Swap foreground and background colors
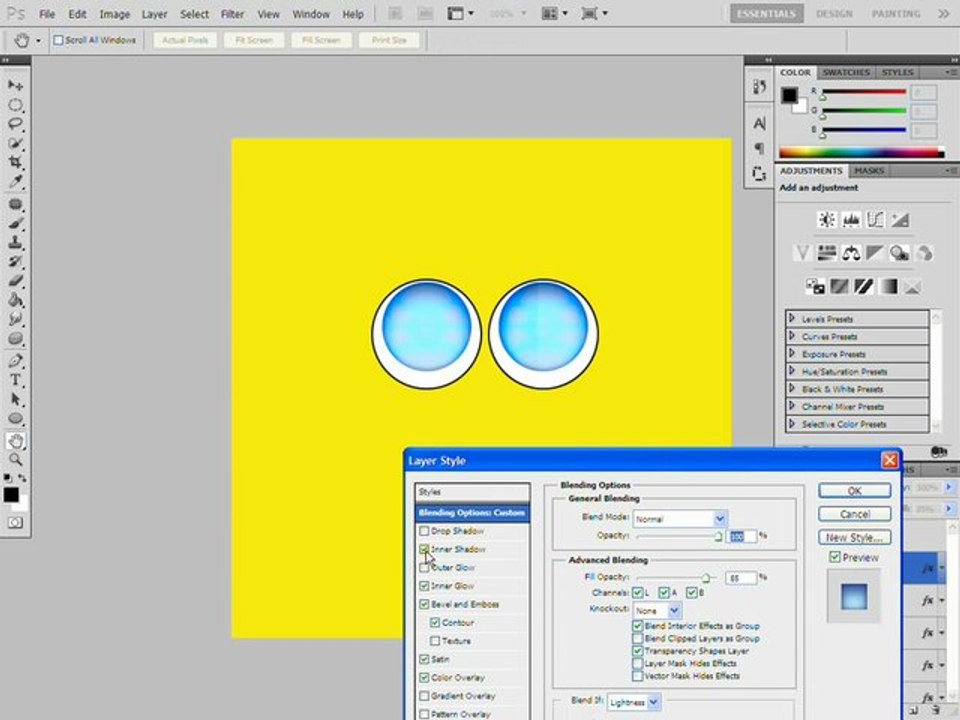The width and height of the screenshot is (960, 720). tap(23, 478)
